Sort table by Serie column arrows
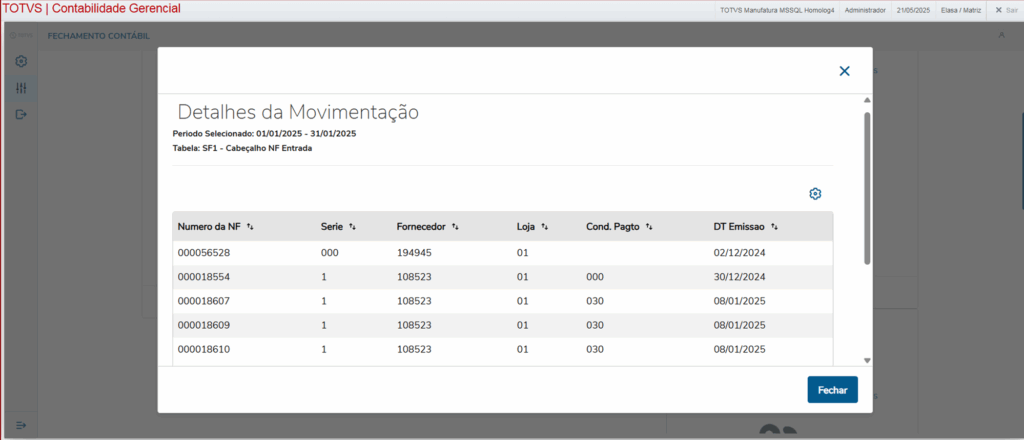This screenshot has height=440, width=1024. pos(353,227)
